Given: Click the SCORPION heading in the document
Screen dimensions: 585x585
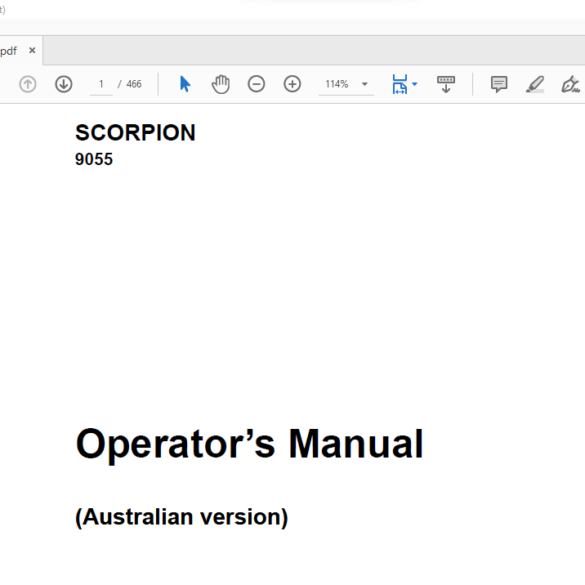Looking at the screenshot, I should point(135,132).
